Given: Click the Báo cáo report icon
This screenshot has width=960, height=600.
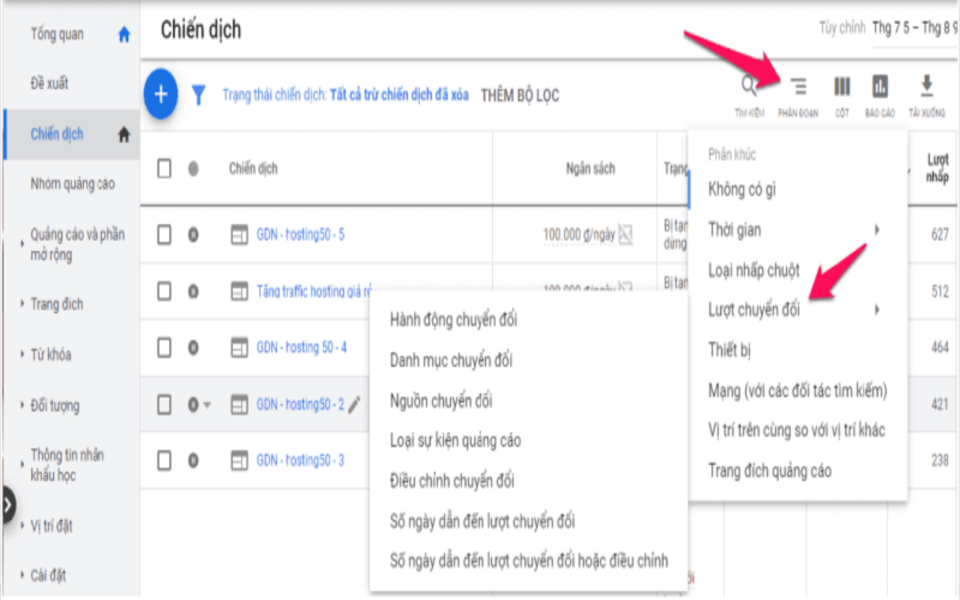Looking at the screenshot, I should (x=880, y=87).
